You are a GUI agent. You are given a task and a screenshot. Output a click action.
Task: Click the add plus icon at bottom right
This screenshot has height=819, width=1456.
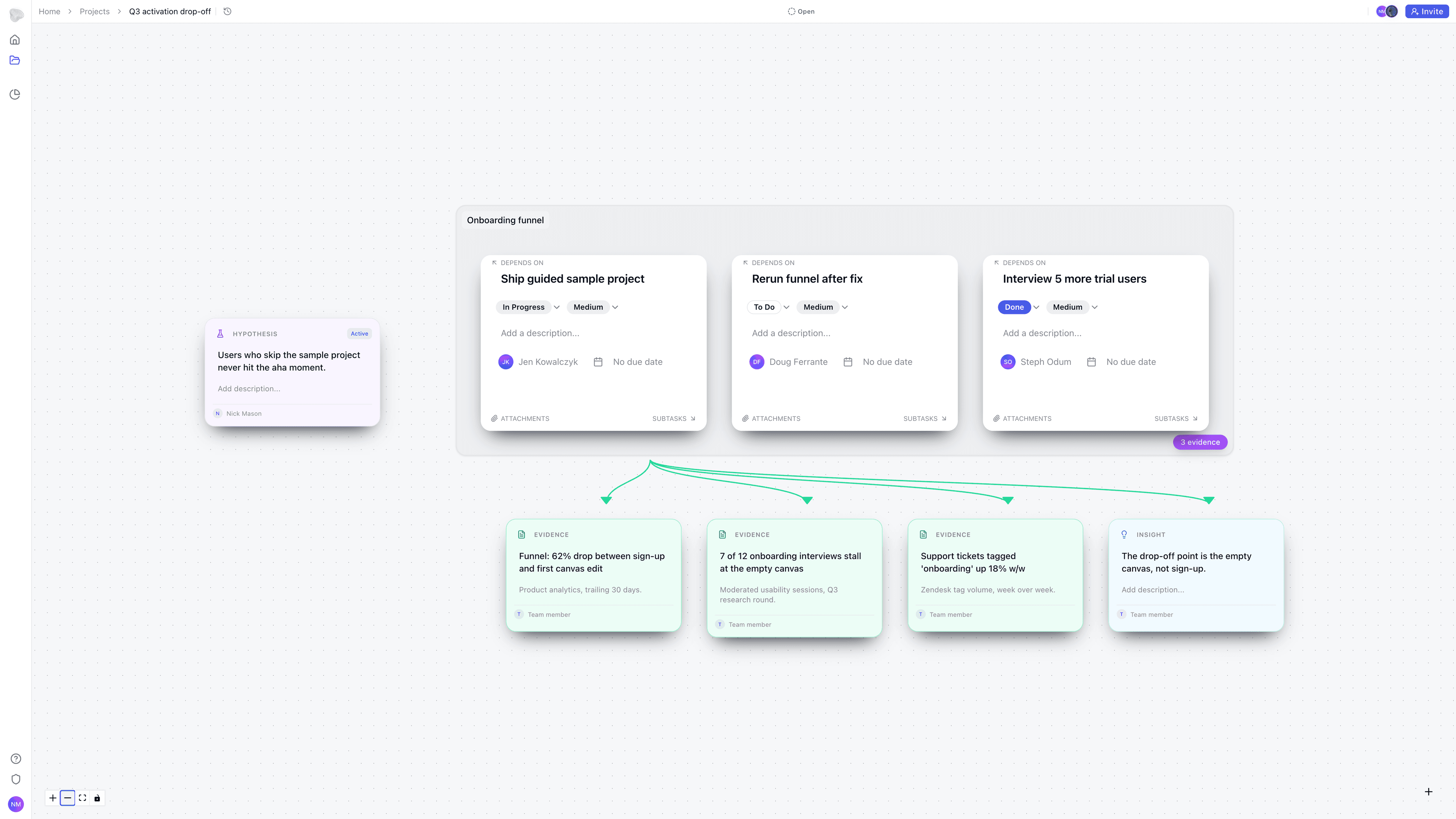click(1428, 791)
